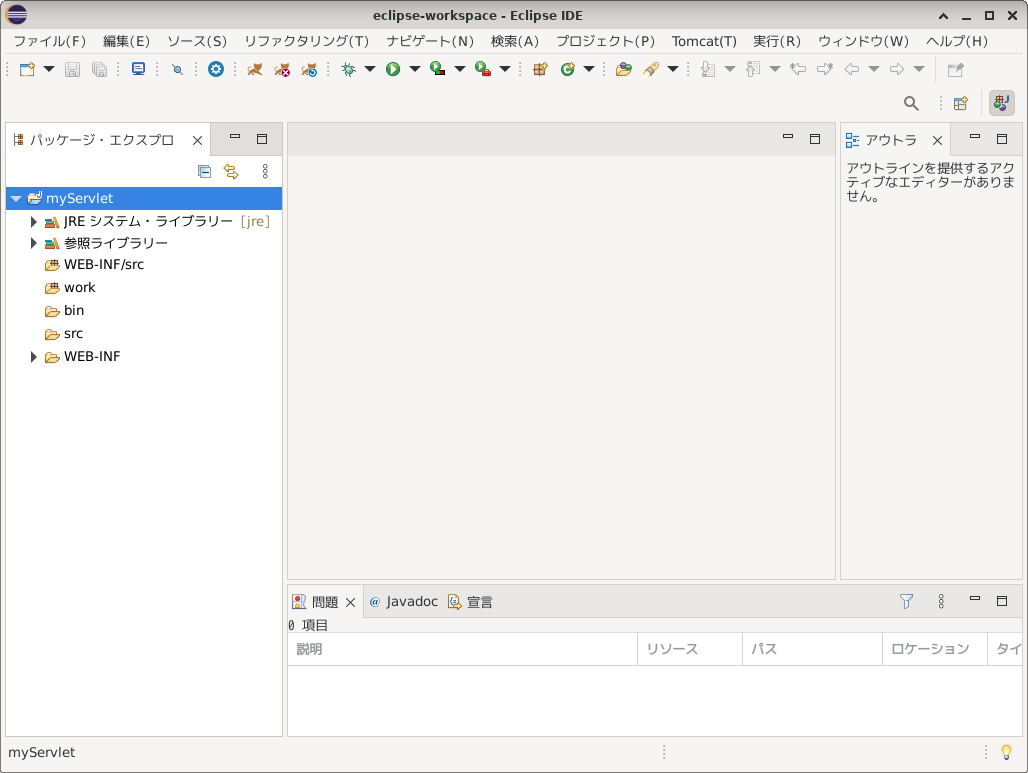Open the 実行(R) menu

[777, 41]
